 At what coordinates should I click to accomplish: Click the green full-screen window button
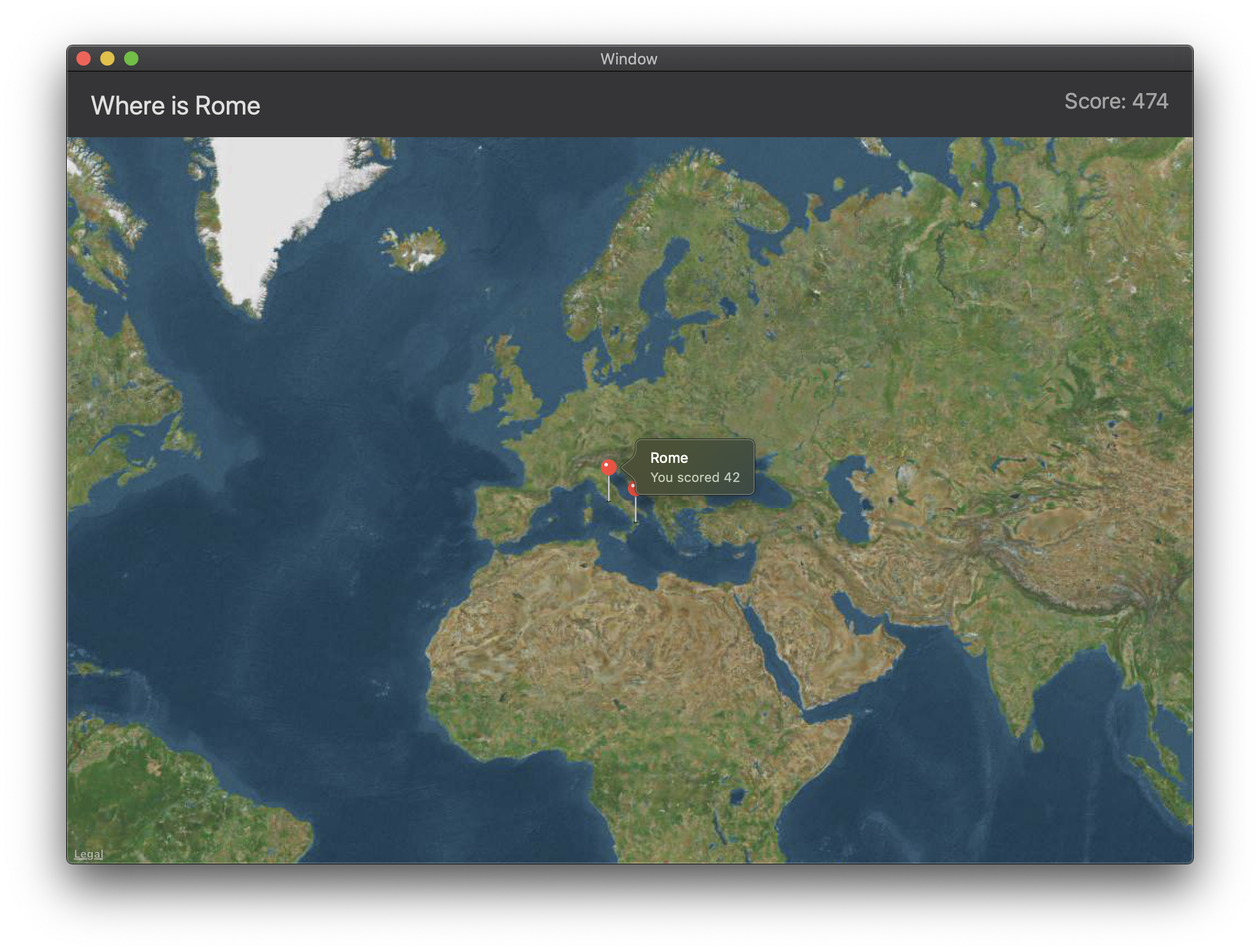pyautogui.click(x=131, y=58)
